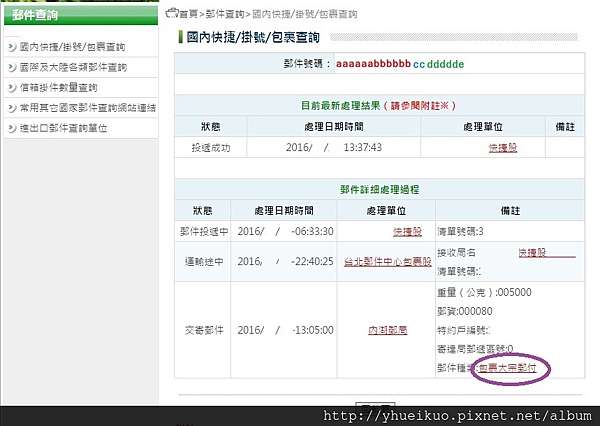The image size is (600, 426).
Task: Click the tracking number aaaaaabbbbbb cc ddddde
Action: [x=400, y=64]
